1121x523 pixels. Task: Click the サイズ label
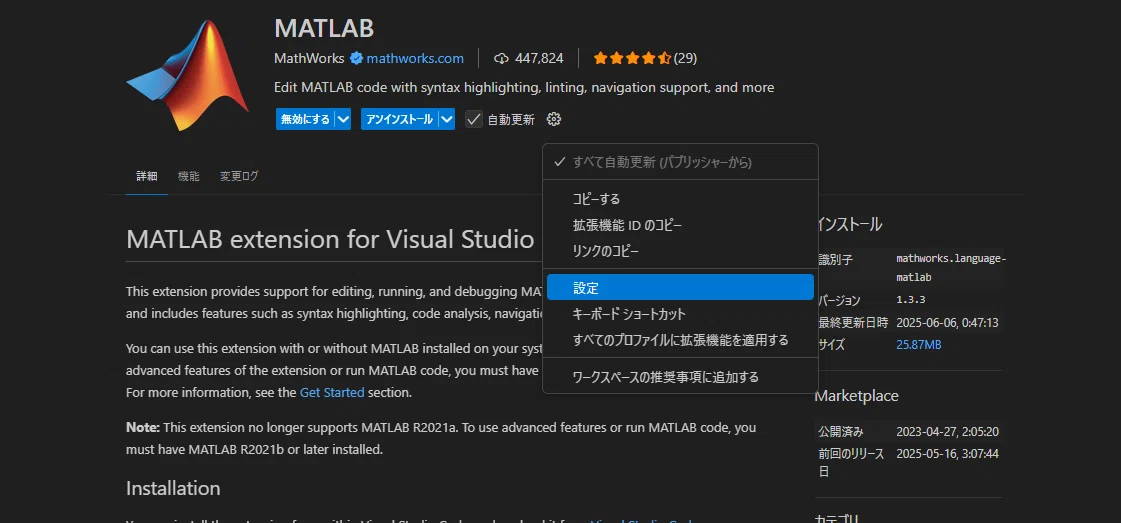[x=831, y=345]
